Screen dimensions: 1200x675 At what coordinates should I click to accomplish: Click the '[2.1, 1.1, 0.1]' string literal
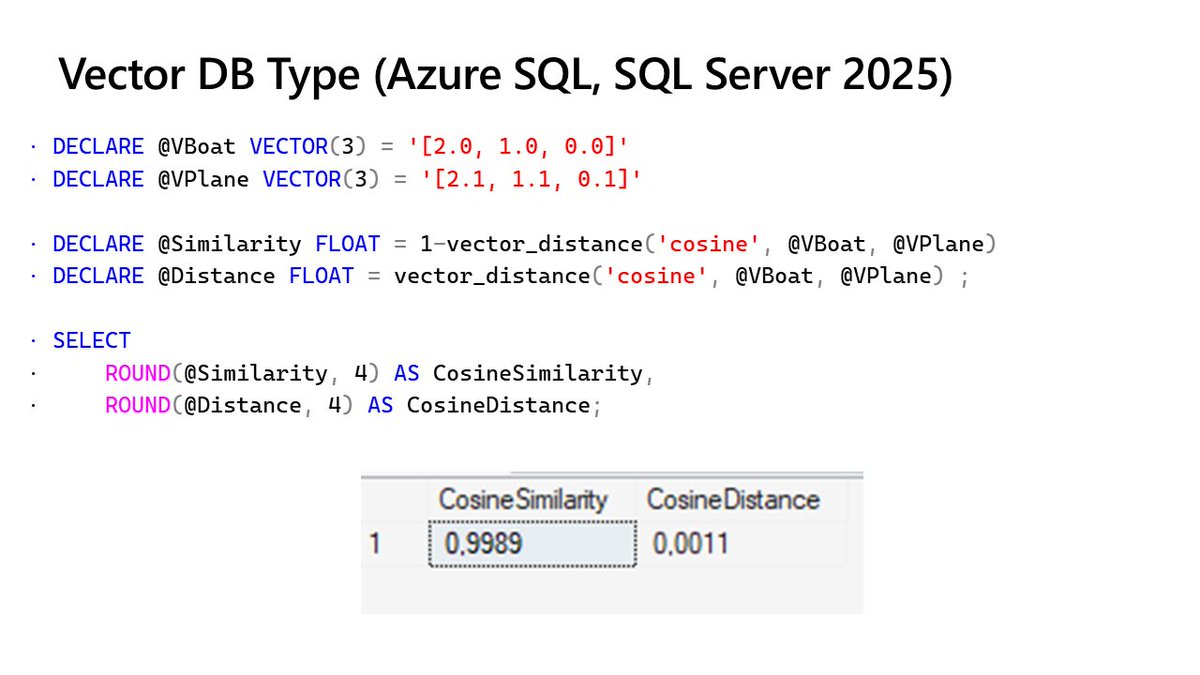click(531, 180)
